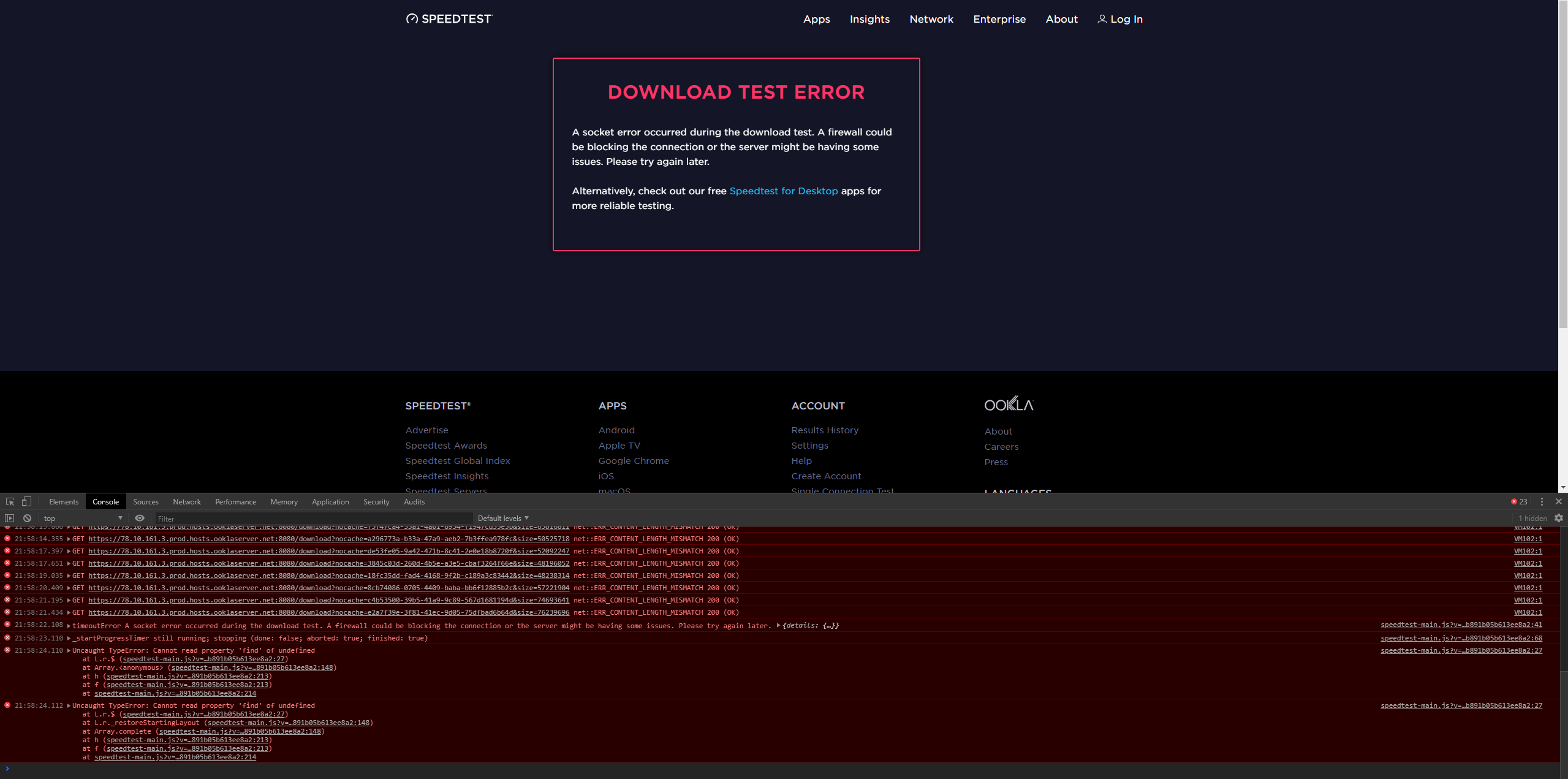Open DevTools three-dot customize menu
The width and height of the screenshot is (1568, 779).
[x=1542, y=501]
